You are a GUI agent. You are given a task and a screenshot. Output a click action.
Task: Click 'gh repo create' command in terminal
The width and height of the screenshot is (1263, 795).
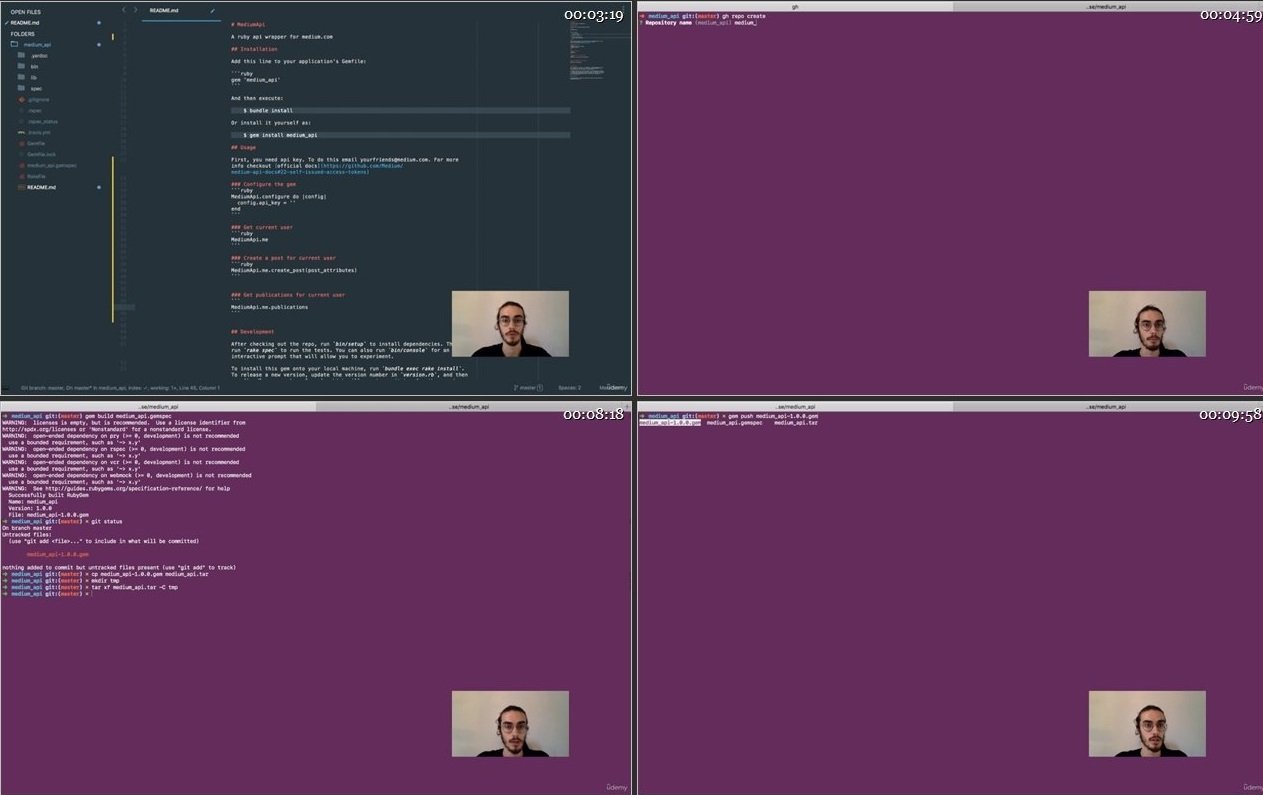pos(744,16)
